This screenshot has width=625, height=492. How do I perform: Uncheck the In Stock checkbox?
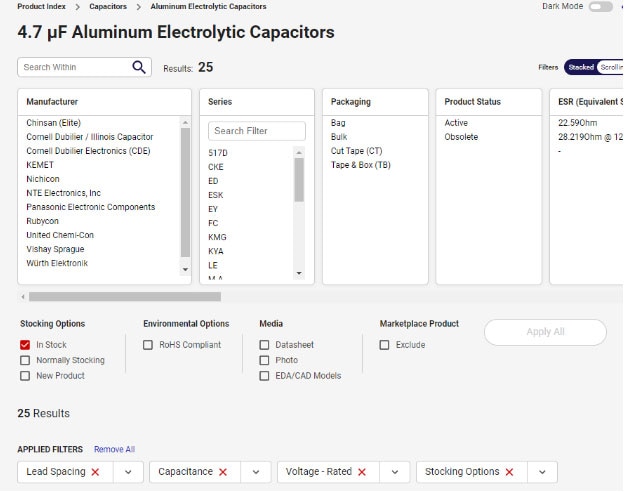coord(25,345)
